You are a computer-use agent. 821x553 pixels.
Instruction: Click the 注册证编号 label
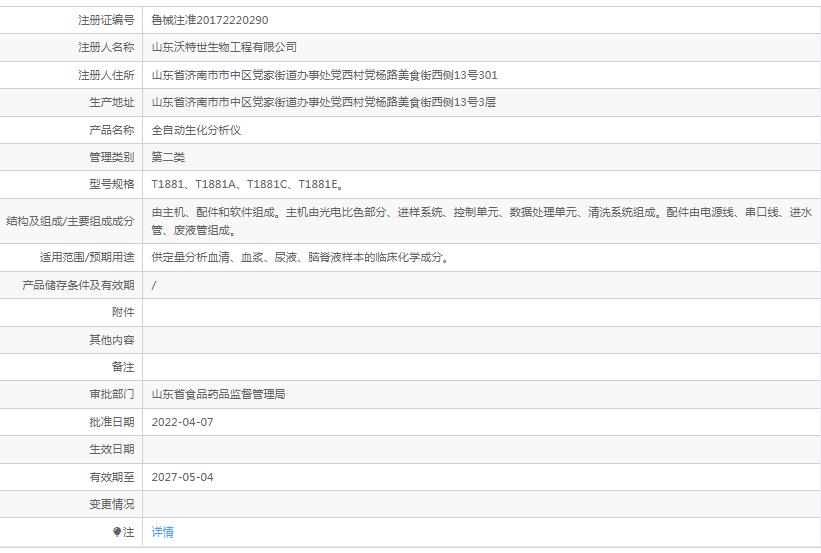106,20
